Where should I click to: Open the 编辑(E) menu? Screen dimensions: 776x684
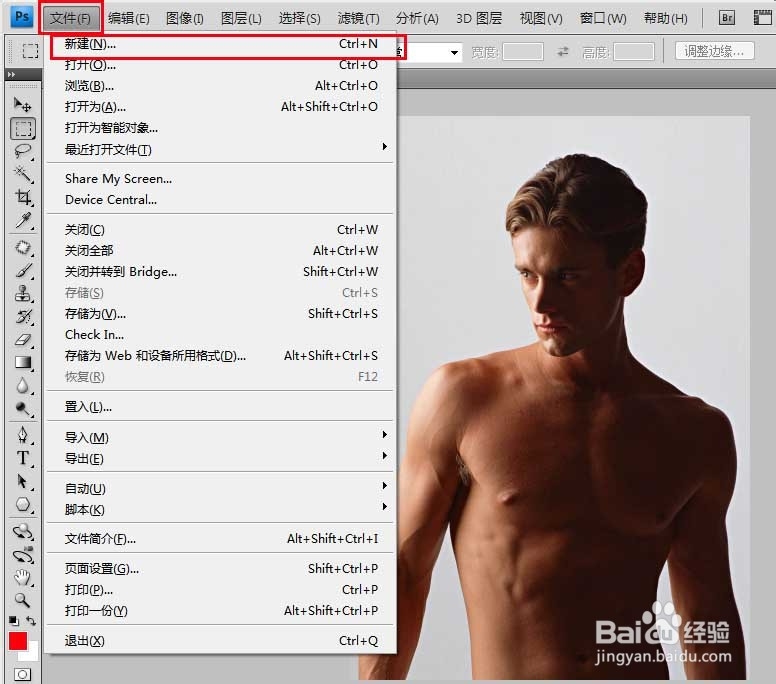click(129, 18)
